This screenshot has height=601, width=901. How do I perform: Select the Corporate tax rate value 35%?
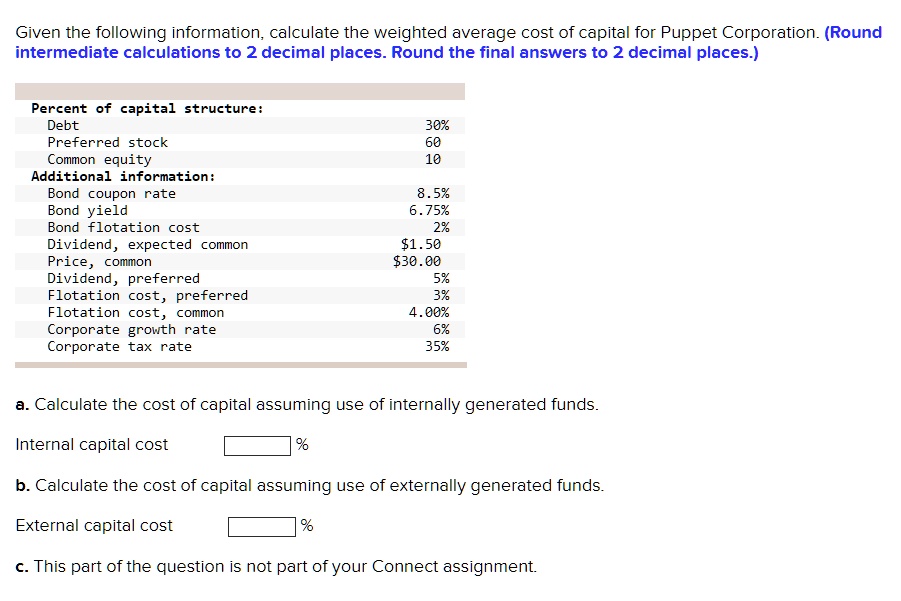point(439,346)
